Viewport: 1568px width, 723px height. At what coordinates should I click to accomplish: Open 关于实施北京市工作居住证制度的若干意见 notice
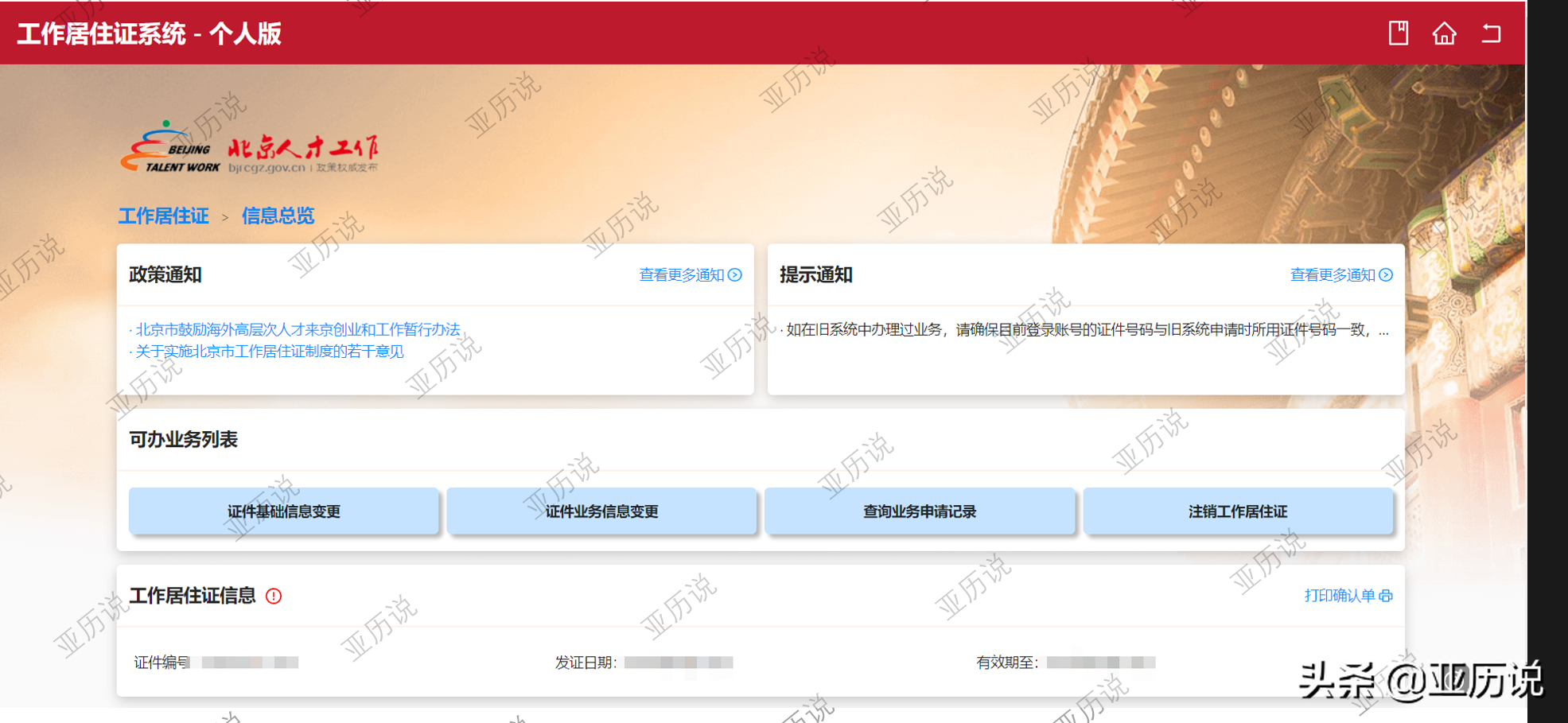point(267,352)
